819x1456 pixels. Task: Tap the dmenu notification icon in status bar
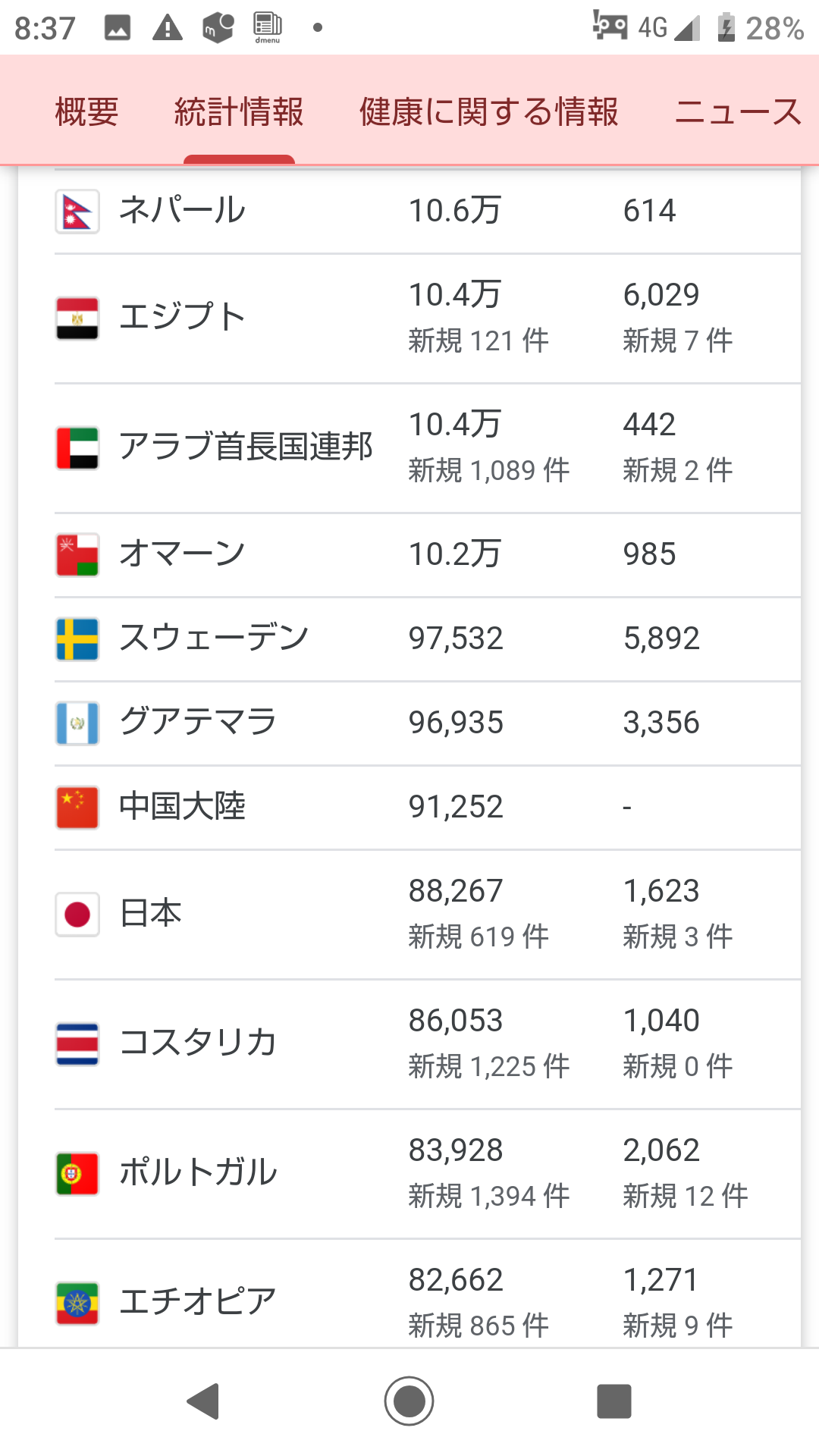click(268, 28)
